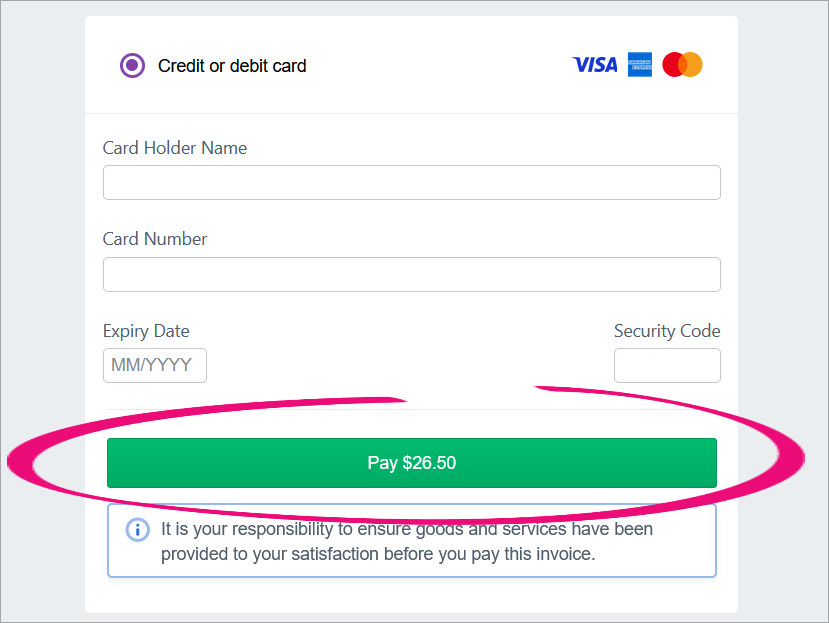The image size is (829, 623).
Task: Click the "Card Holder Name" label text
Action: point(175,148)
